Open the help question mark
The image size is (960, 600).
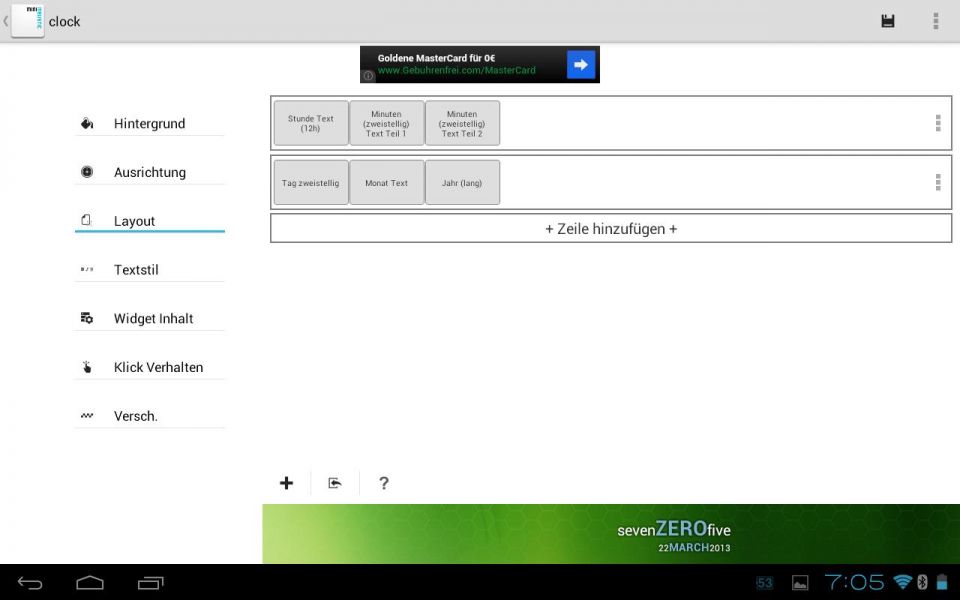(384, 483)
